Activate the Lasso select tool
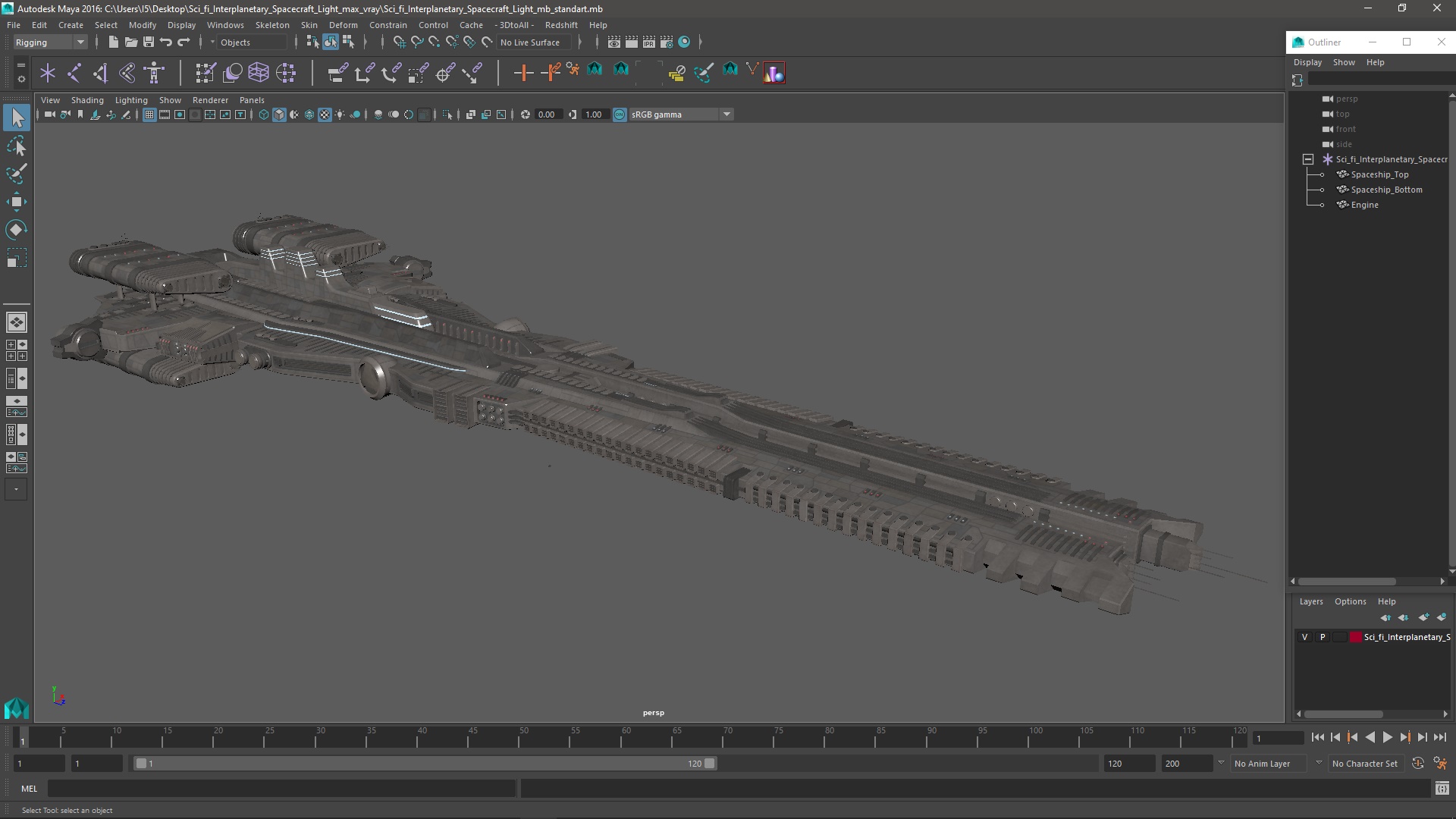Image resolution: width=1456 pixels, height=819 pixels. tap(17, 146)
